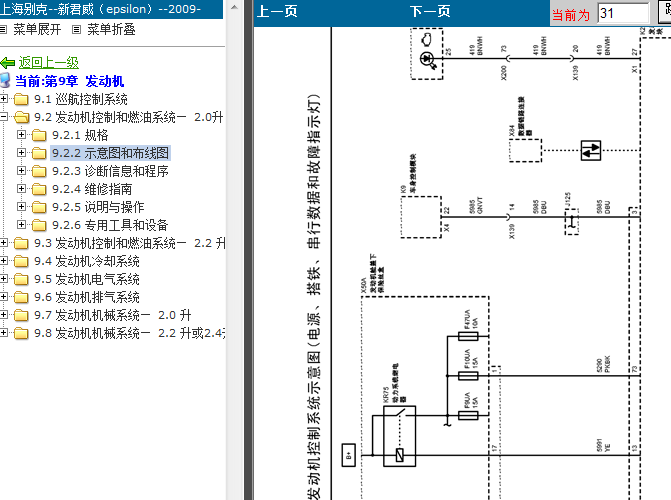Click the folder icon of 9.2.4 维修指南

39,189
